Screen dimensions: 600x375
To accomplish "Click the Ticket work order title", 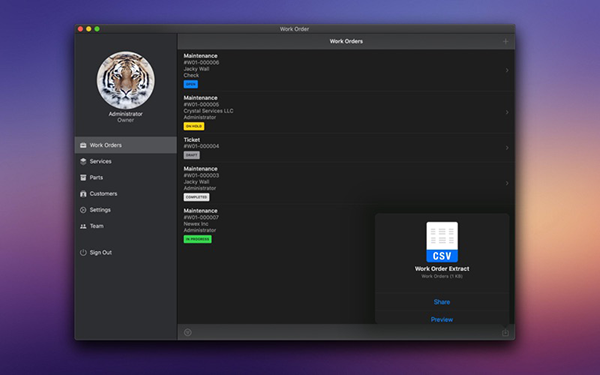I will pos(192,140).
